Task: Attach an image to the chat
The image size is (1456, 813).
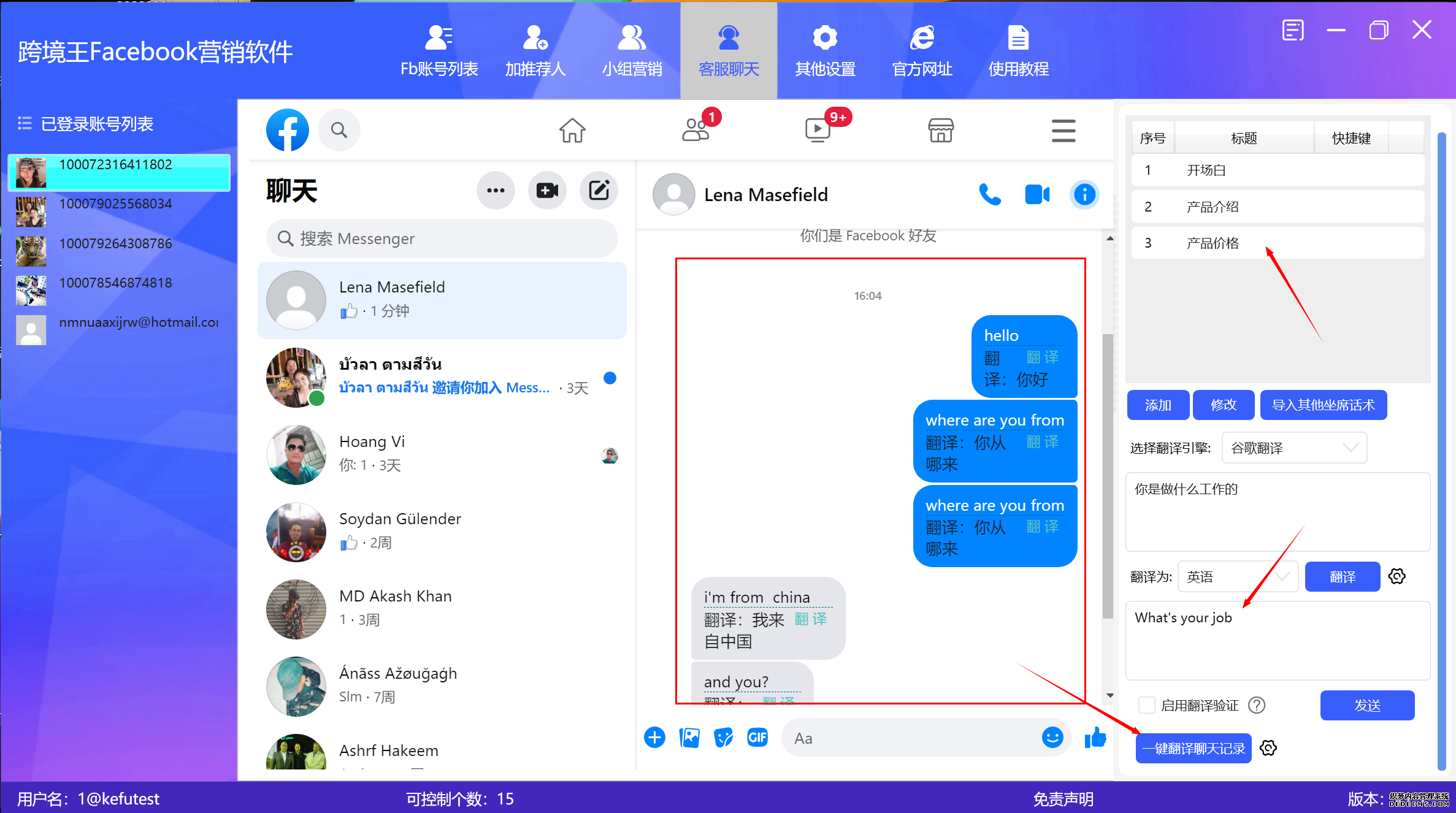Action: (x=689, y=738)
